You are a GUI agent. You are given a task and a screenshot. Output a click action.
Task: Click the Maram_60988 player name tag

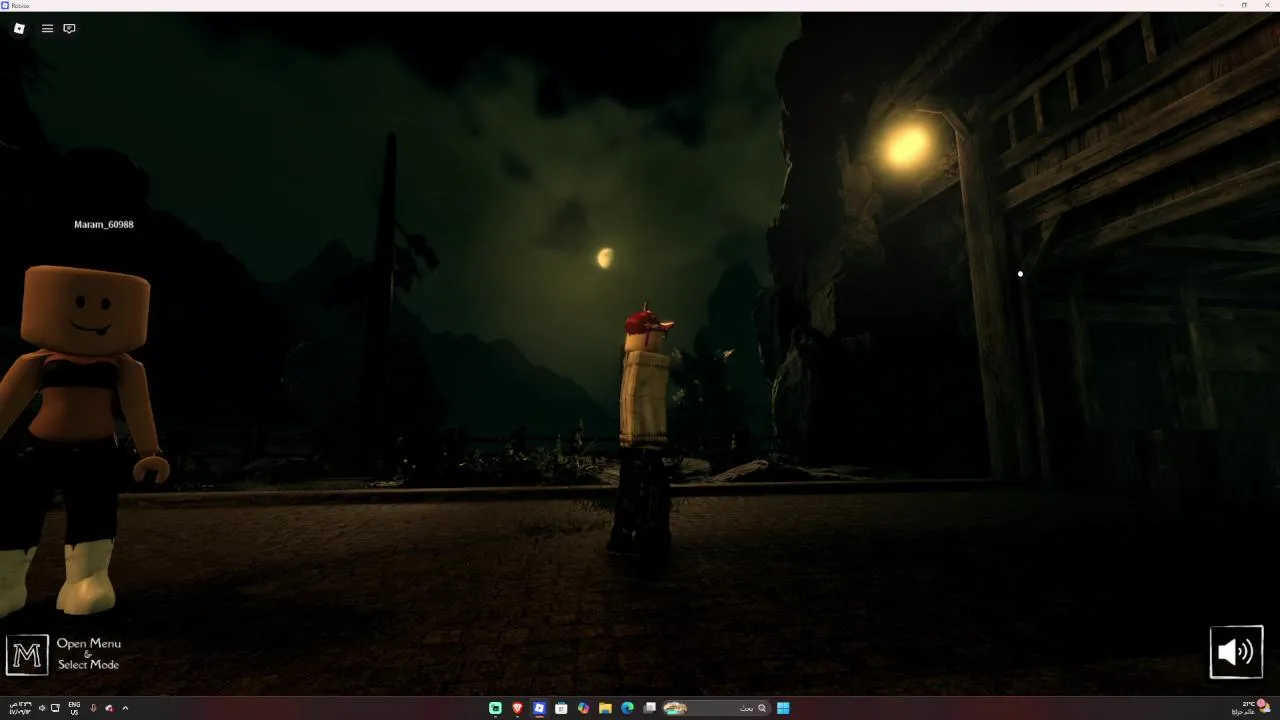coord(104,224)
